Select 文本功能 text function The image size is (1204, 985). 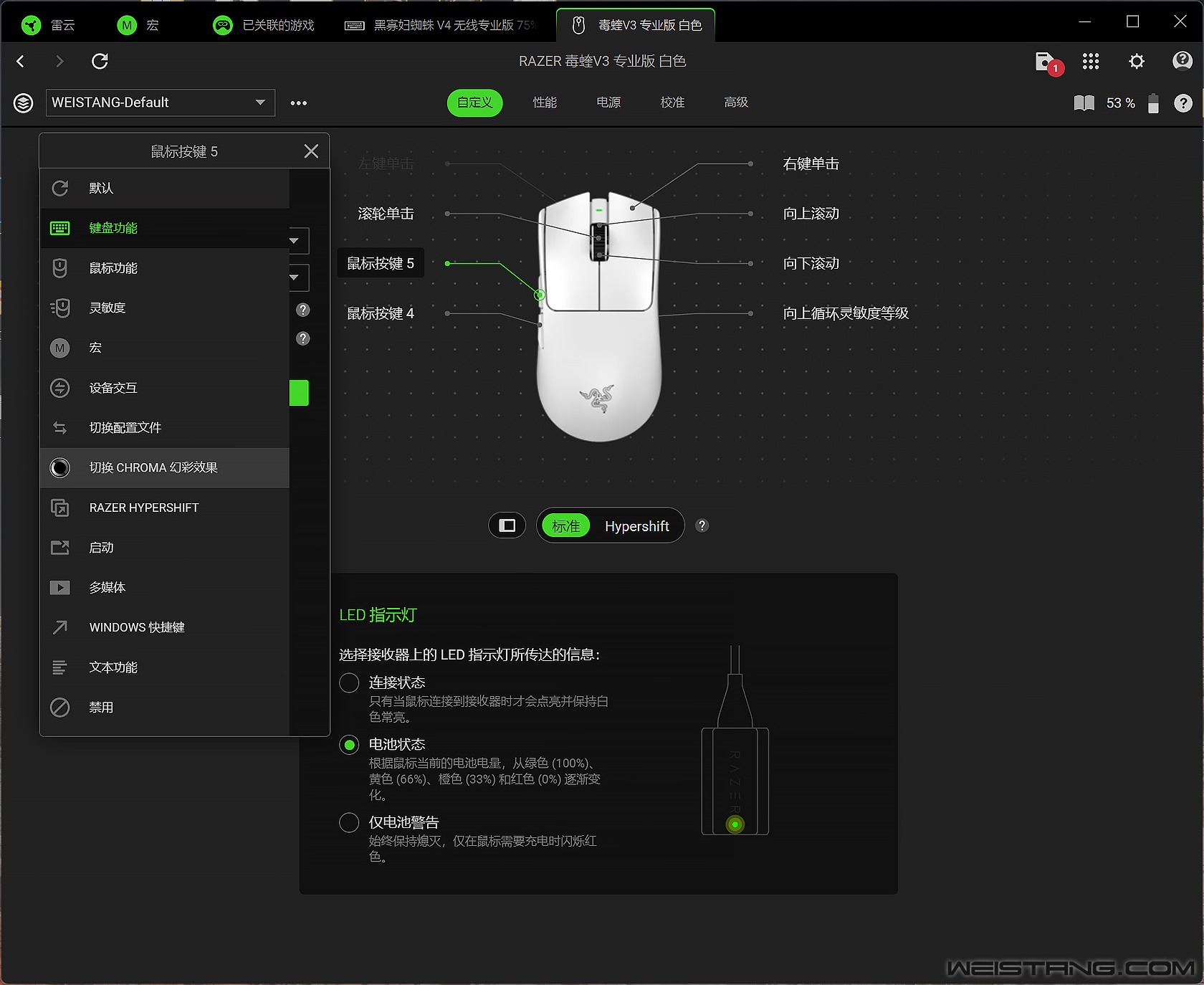(165, 667)
